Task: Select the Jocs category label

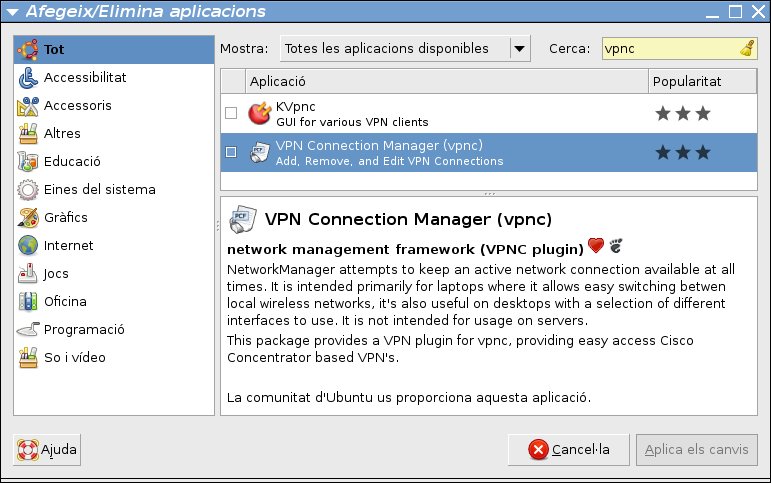Action: click(56, 273)
